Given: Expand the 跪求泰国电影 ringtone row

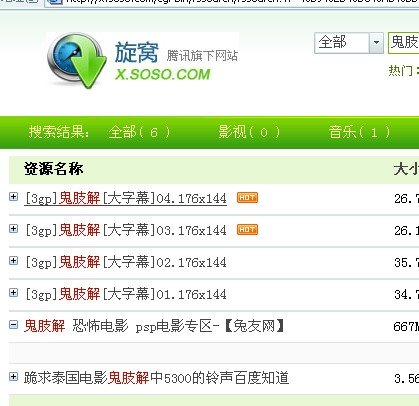Looking at the screenshot, I should pyautogui.click(x=13, y=377).
